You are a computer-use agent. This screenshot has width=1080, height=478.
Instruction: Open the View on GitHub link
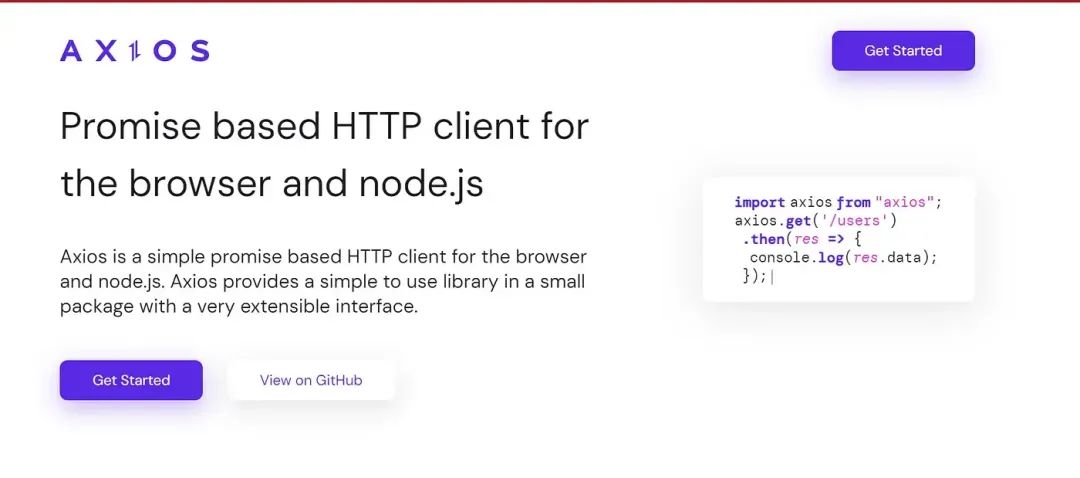(311, 380)
